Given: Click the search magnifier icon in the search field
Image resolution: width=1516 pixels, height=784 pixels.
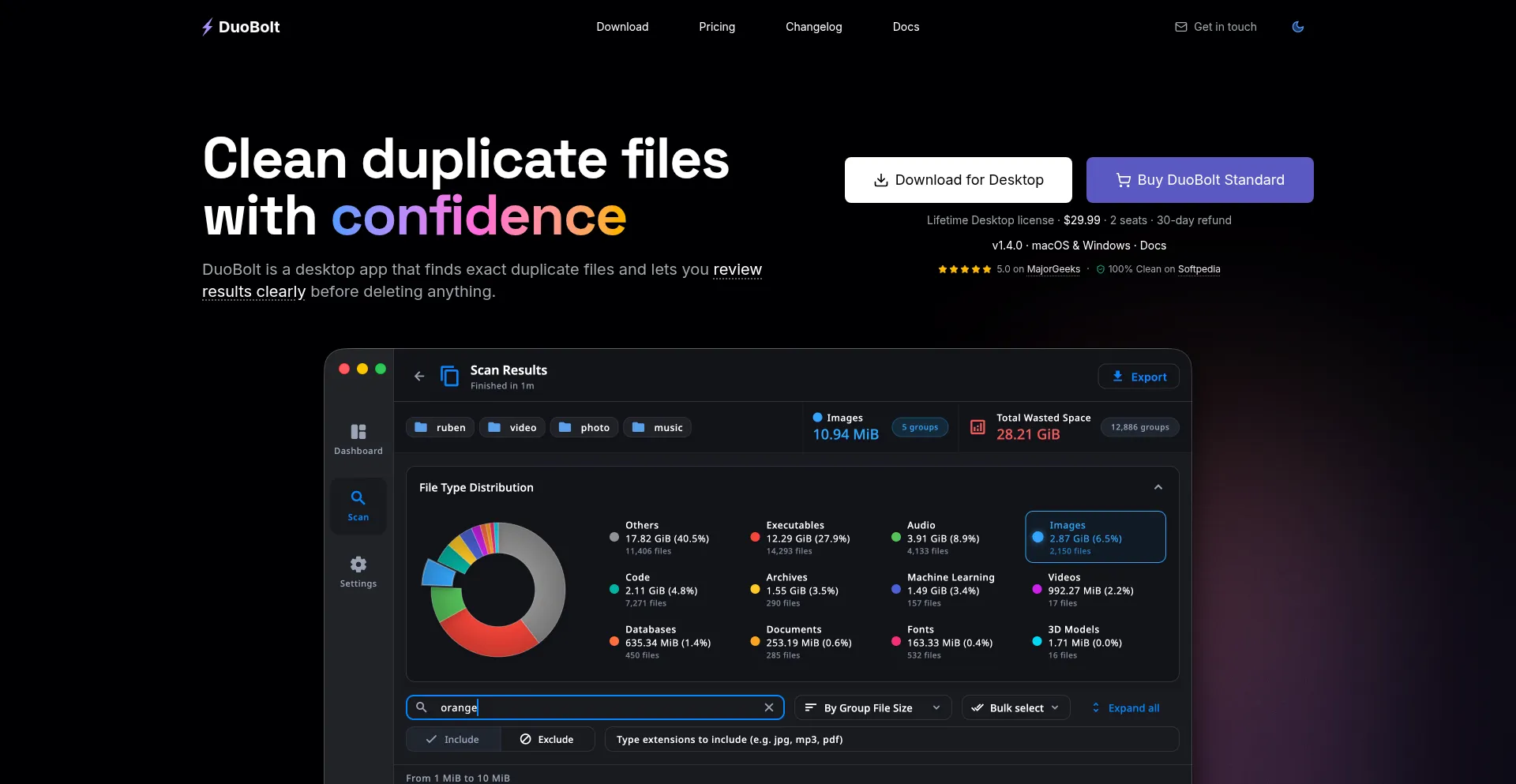Looking at the screenshot, I should (x=422, y=707).
